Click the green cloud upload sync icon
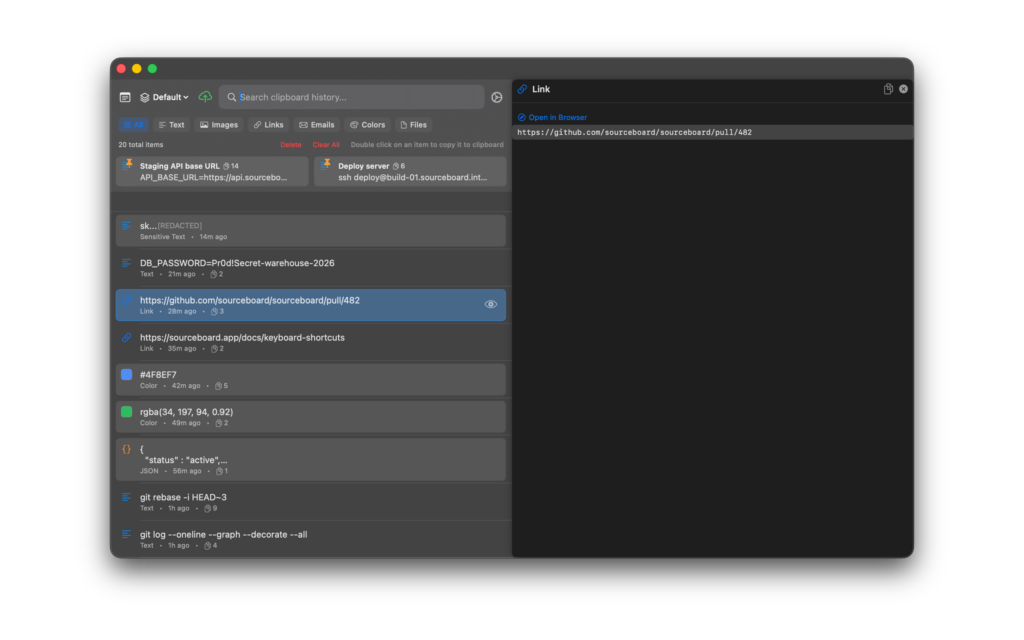1024x640 pixels. pos(205,97)
